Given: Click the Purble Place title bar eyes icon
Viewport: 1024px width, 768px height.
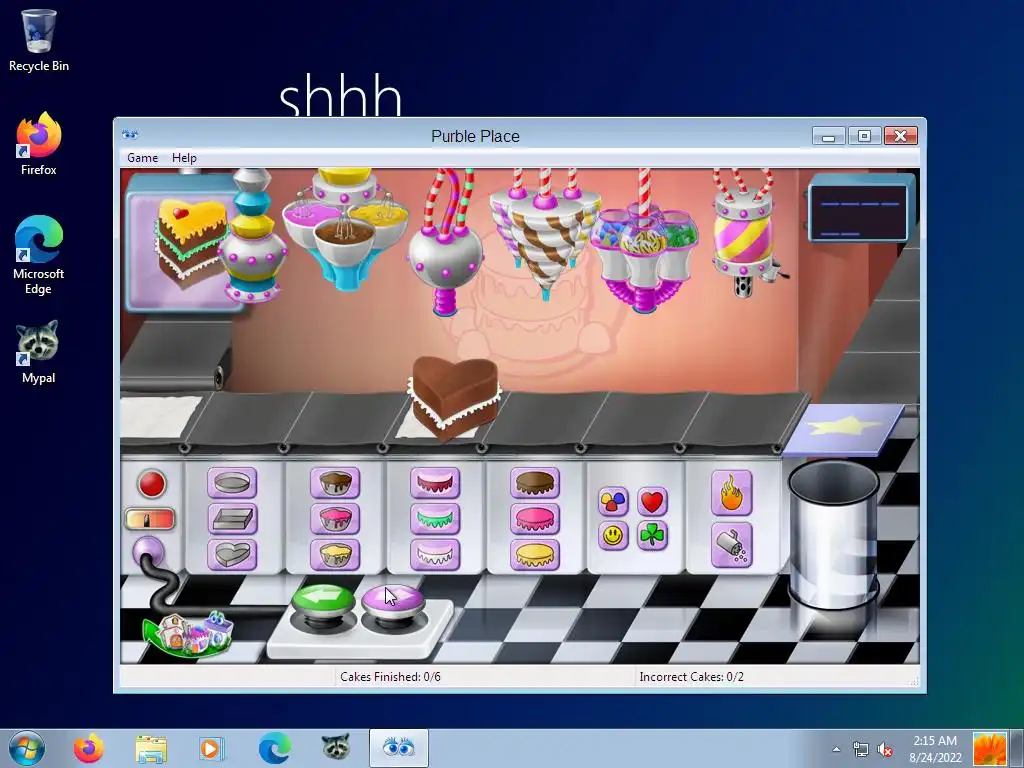Looking at the screenshot, I should point(130,135).
